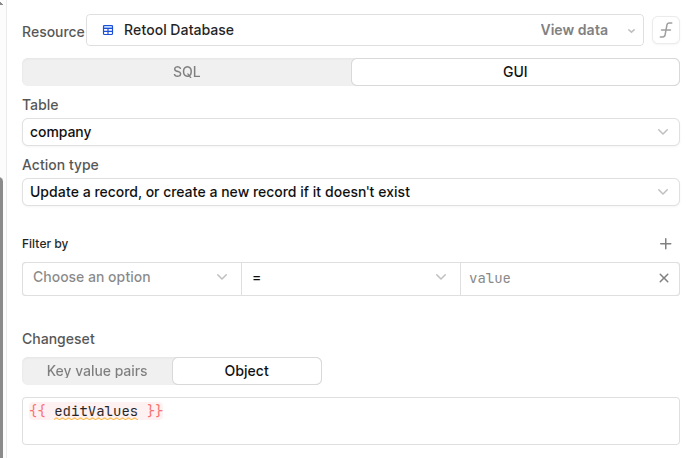Click the Retool Database table icon
The width and height of the screenshot is (688, 458).
[x=108, y=30]
